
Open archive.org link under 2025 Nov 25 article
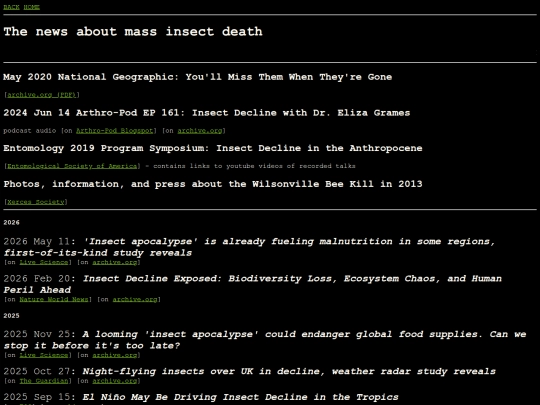pyautogui.click(x=115, y=355)
